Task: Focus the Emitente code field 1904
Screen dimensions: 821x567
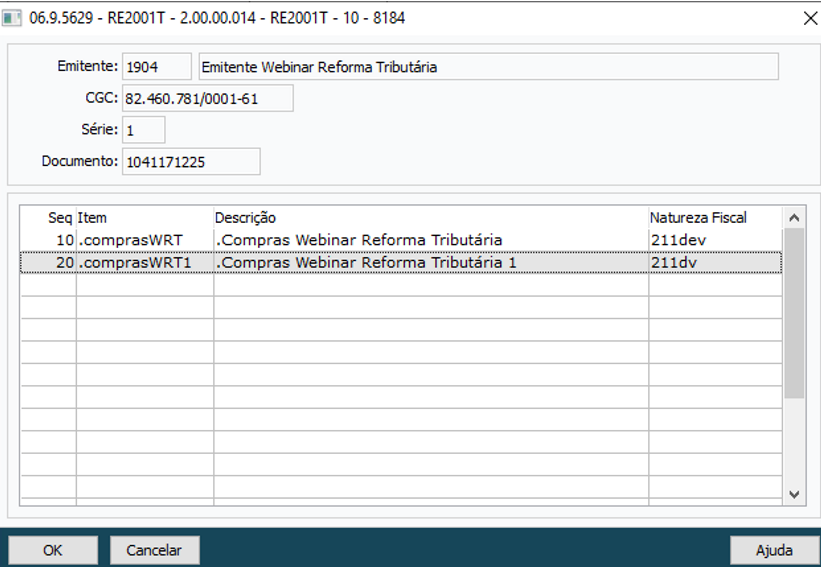Action: click(157, 66)
